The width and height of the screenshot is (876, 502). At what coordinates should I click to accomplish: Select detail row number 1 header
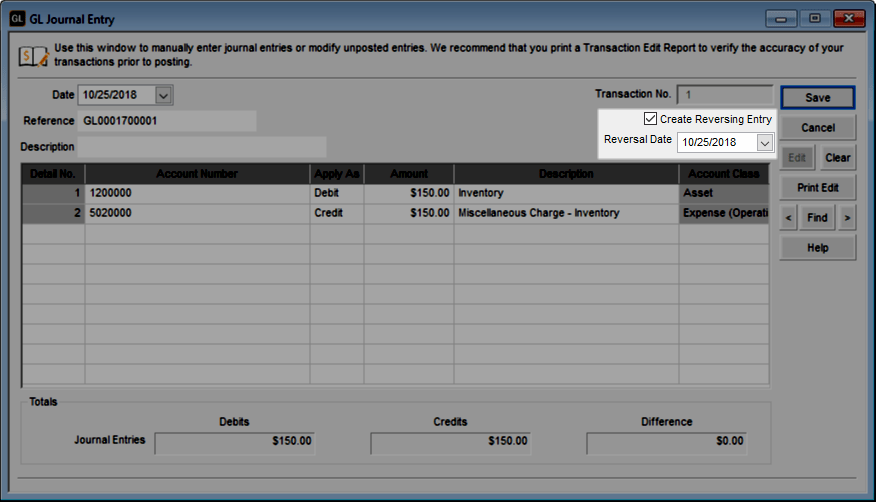point(54,193)
